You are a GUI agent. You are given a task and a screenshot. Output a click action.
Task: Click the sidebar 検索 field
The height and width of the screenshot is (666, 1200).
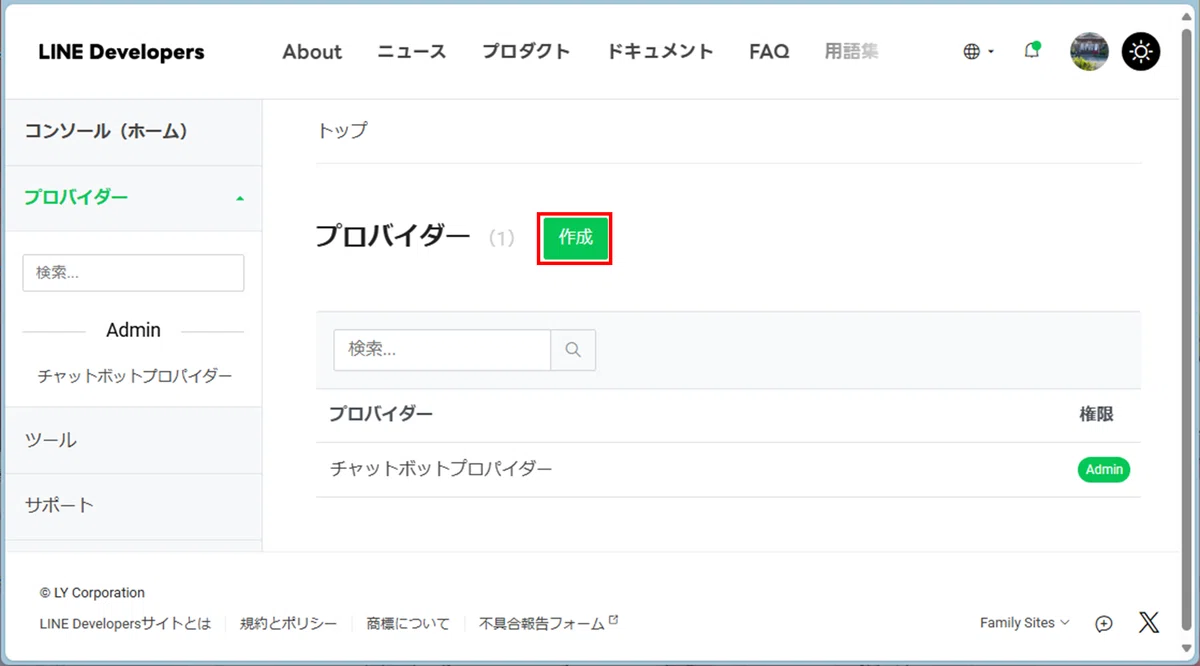pyautogui.click(x=133, y=273)
